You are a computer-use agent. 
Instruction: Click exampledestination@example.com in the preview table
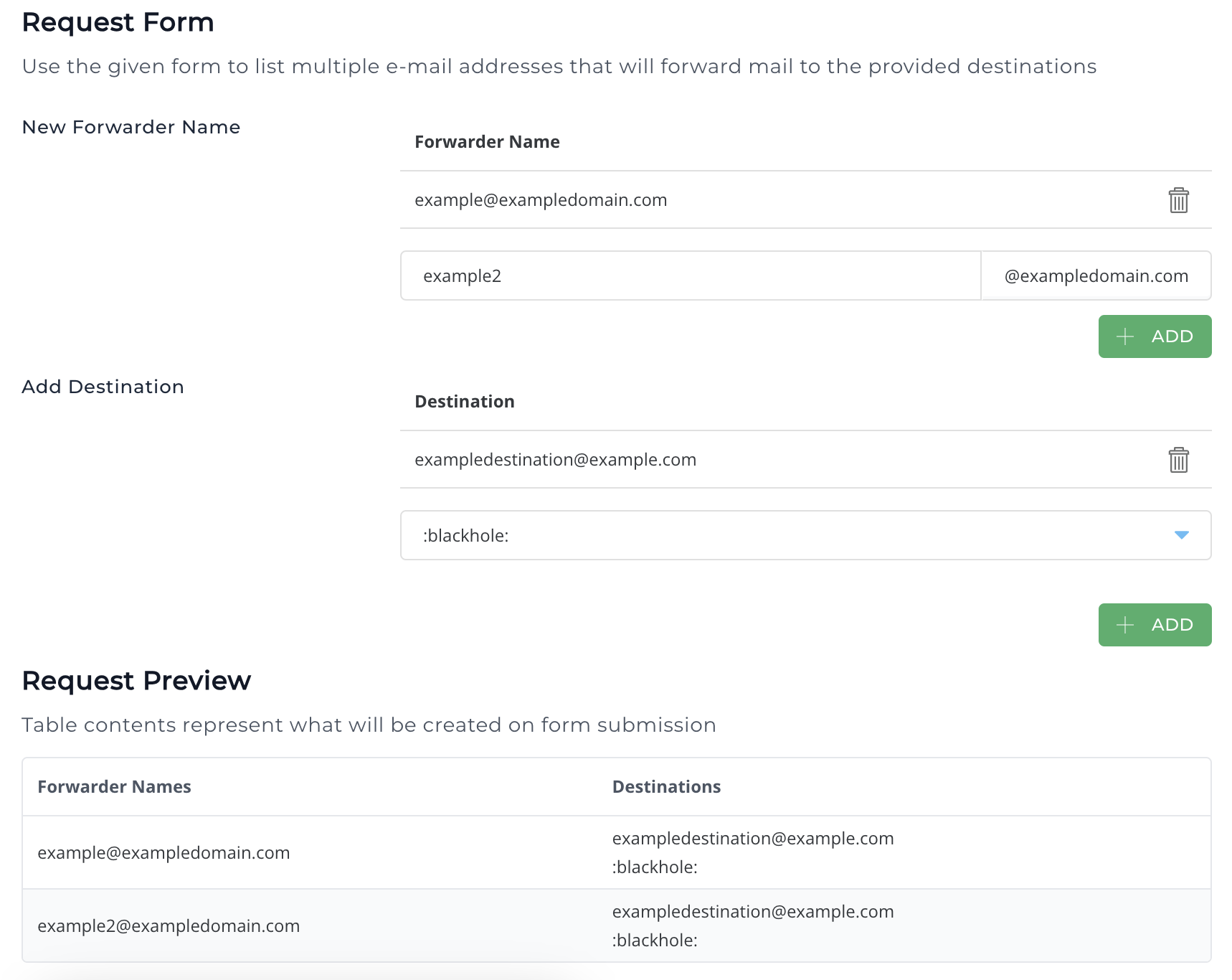point(752,838)
